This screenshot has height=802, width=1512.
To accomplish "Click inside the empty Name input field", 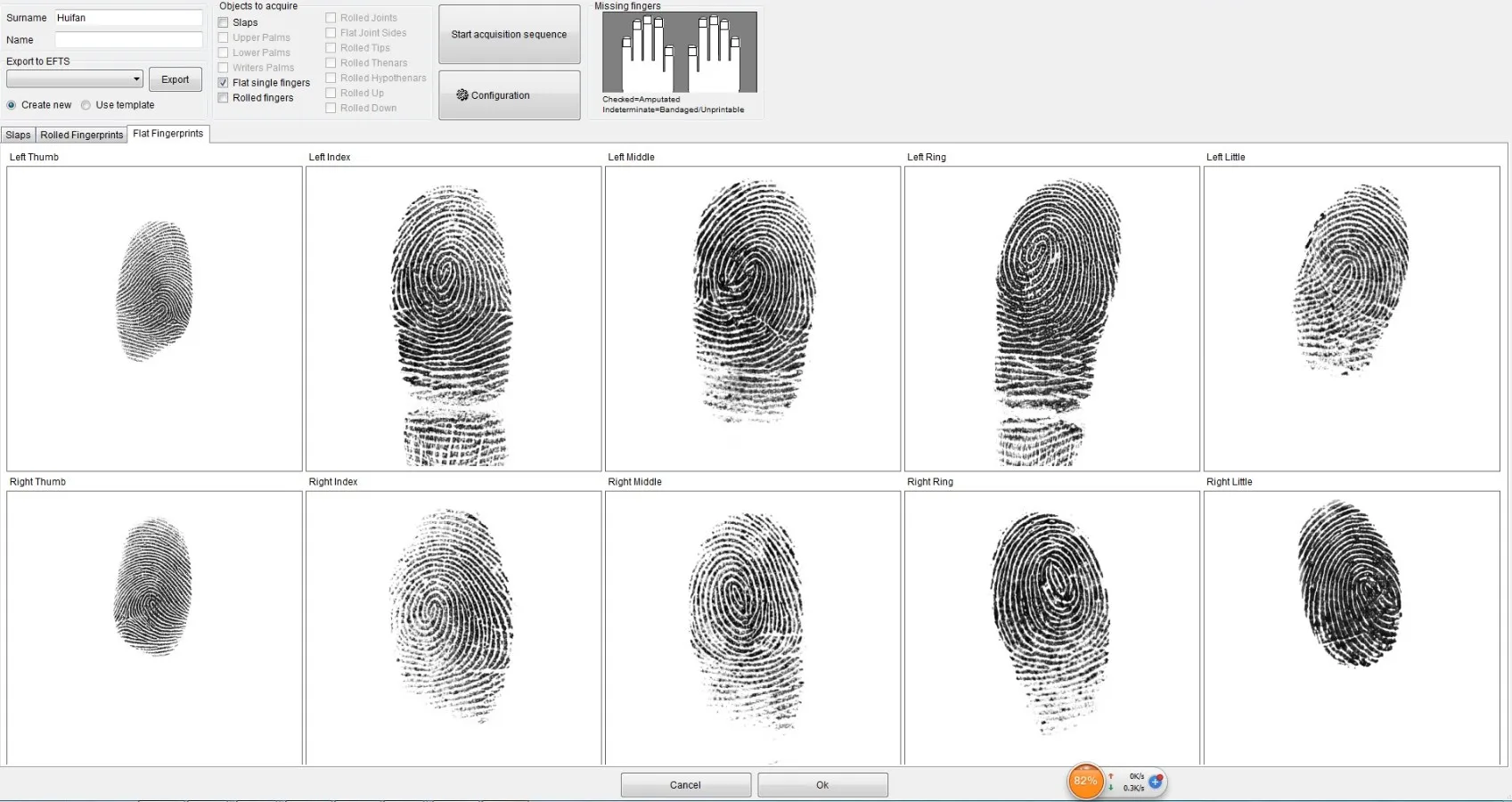I will point(128,39).
